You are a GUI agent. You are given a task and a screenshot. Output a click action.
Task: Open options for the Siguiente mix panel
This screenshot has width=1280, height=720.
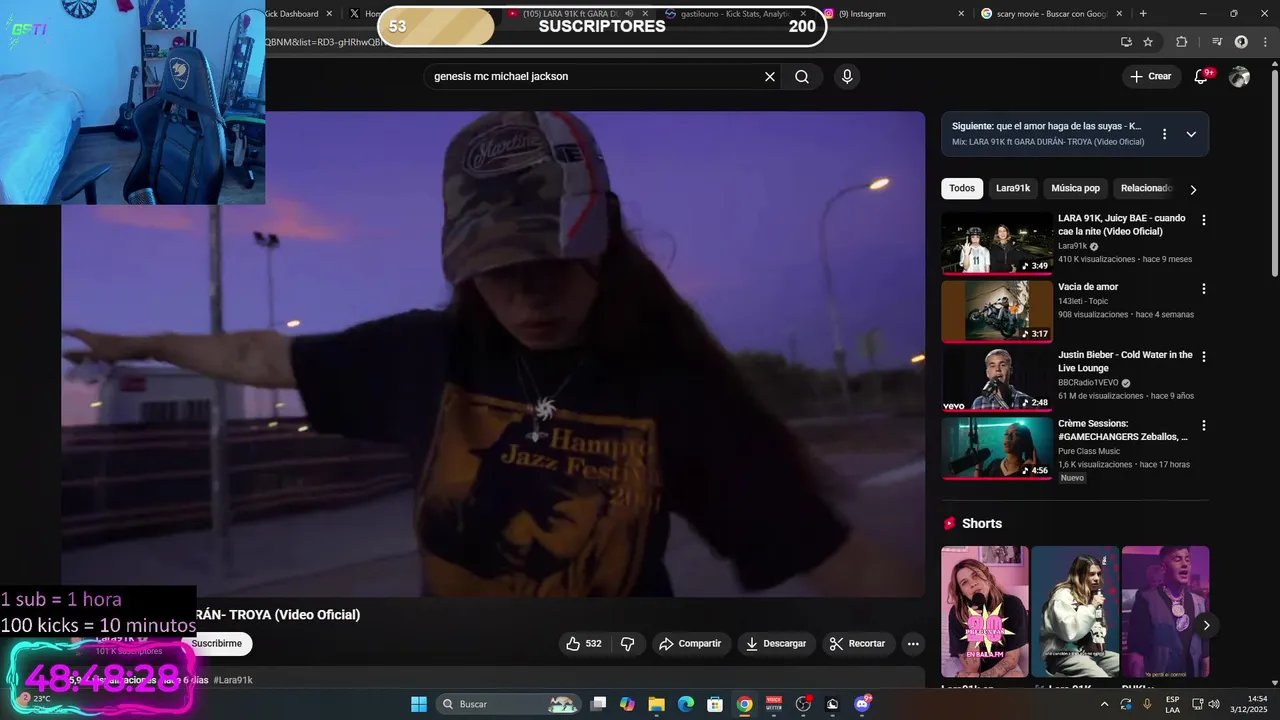[x=1164, y=134]
